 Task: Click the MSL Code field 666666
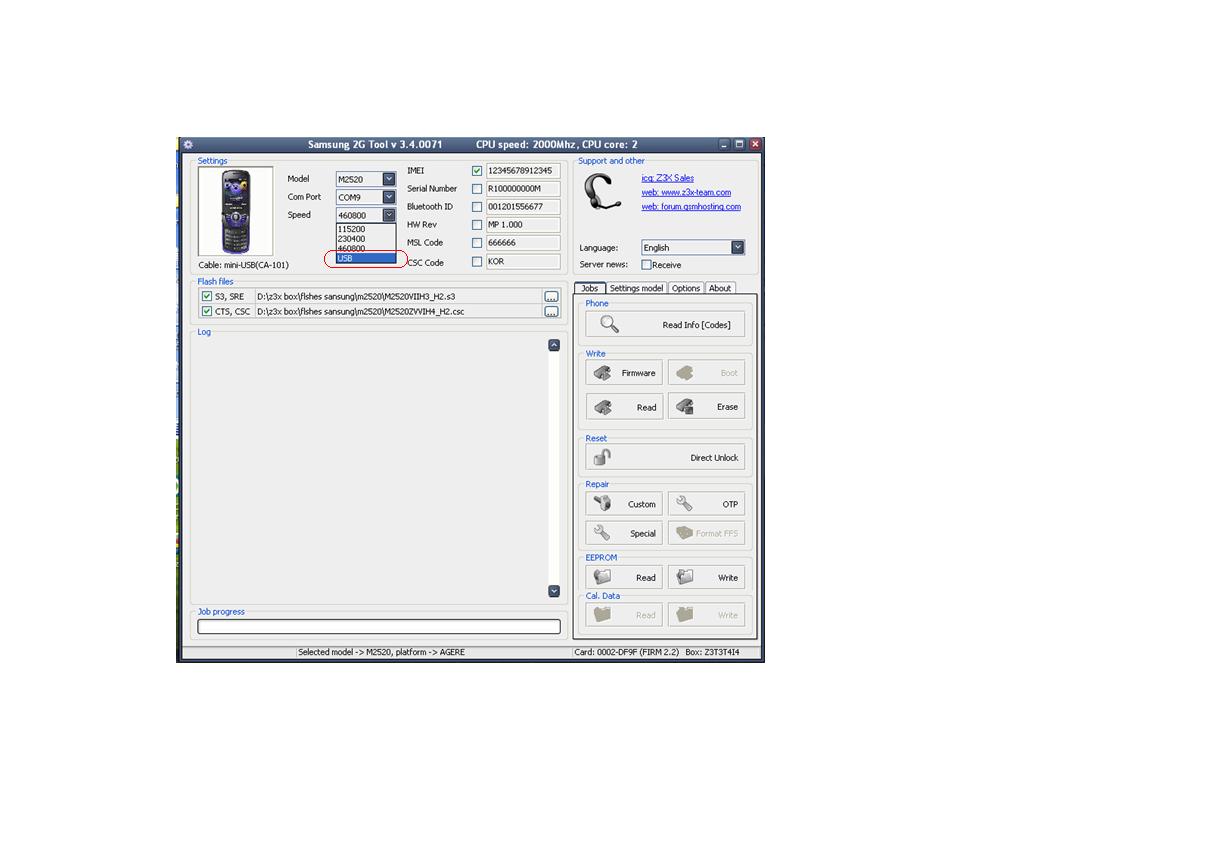pos(523,243)
